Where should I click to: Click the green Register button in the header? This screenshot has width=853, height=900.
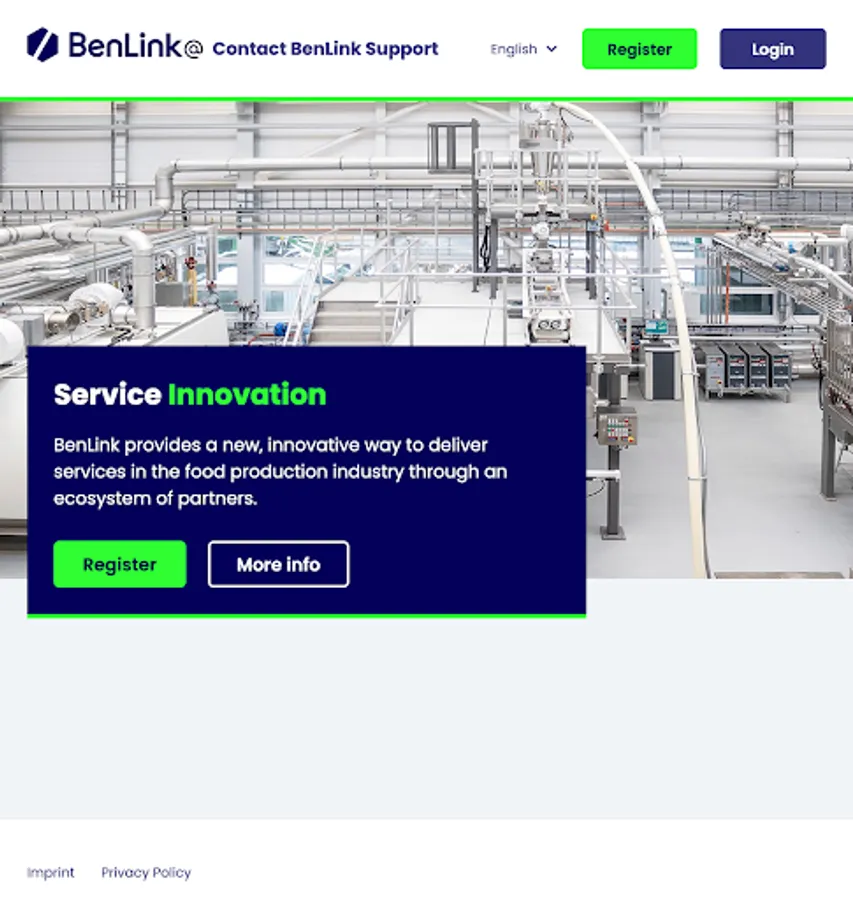click(x=639, y=49)
